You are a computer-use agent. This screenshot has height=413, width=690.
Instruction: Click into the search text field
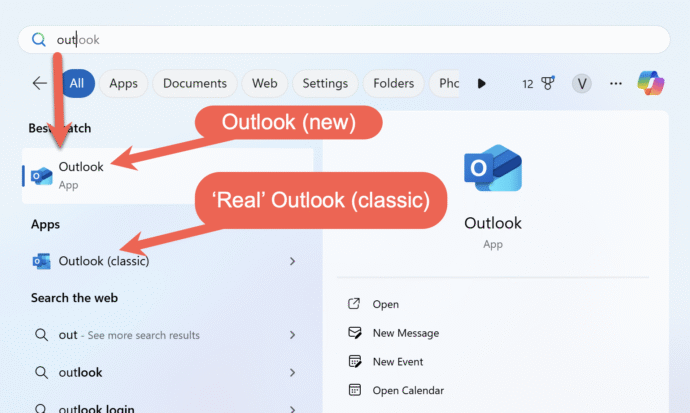344,40
